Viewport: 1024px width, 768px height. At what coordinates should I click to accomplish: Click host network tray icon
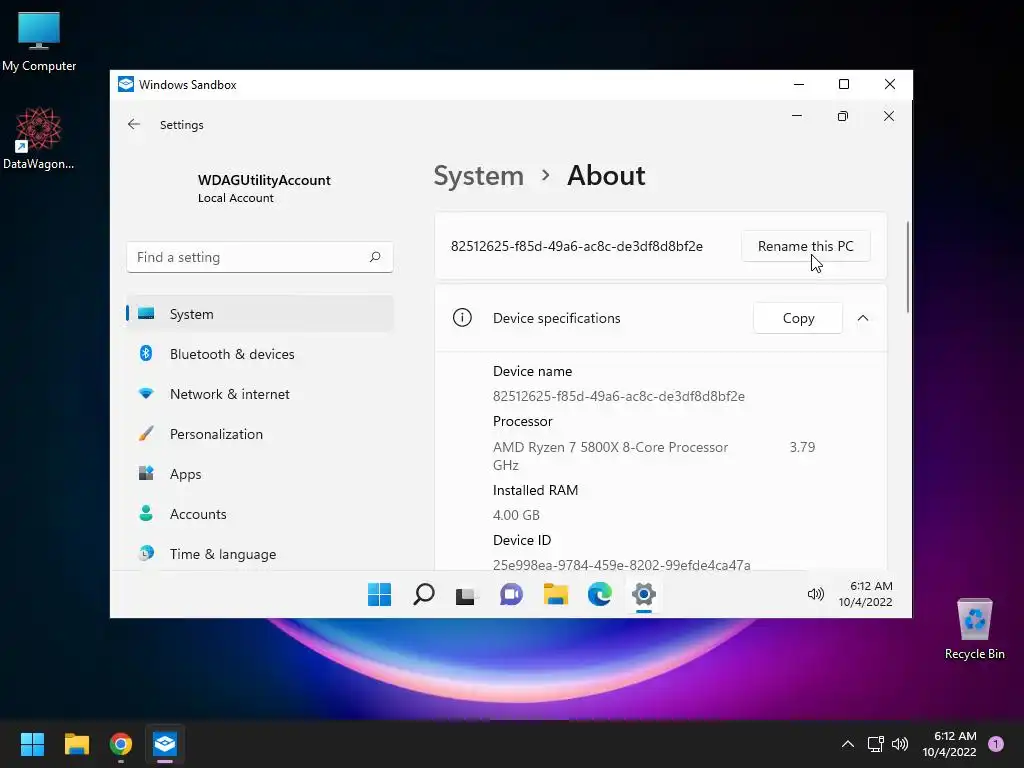tap(875, 744)
